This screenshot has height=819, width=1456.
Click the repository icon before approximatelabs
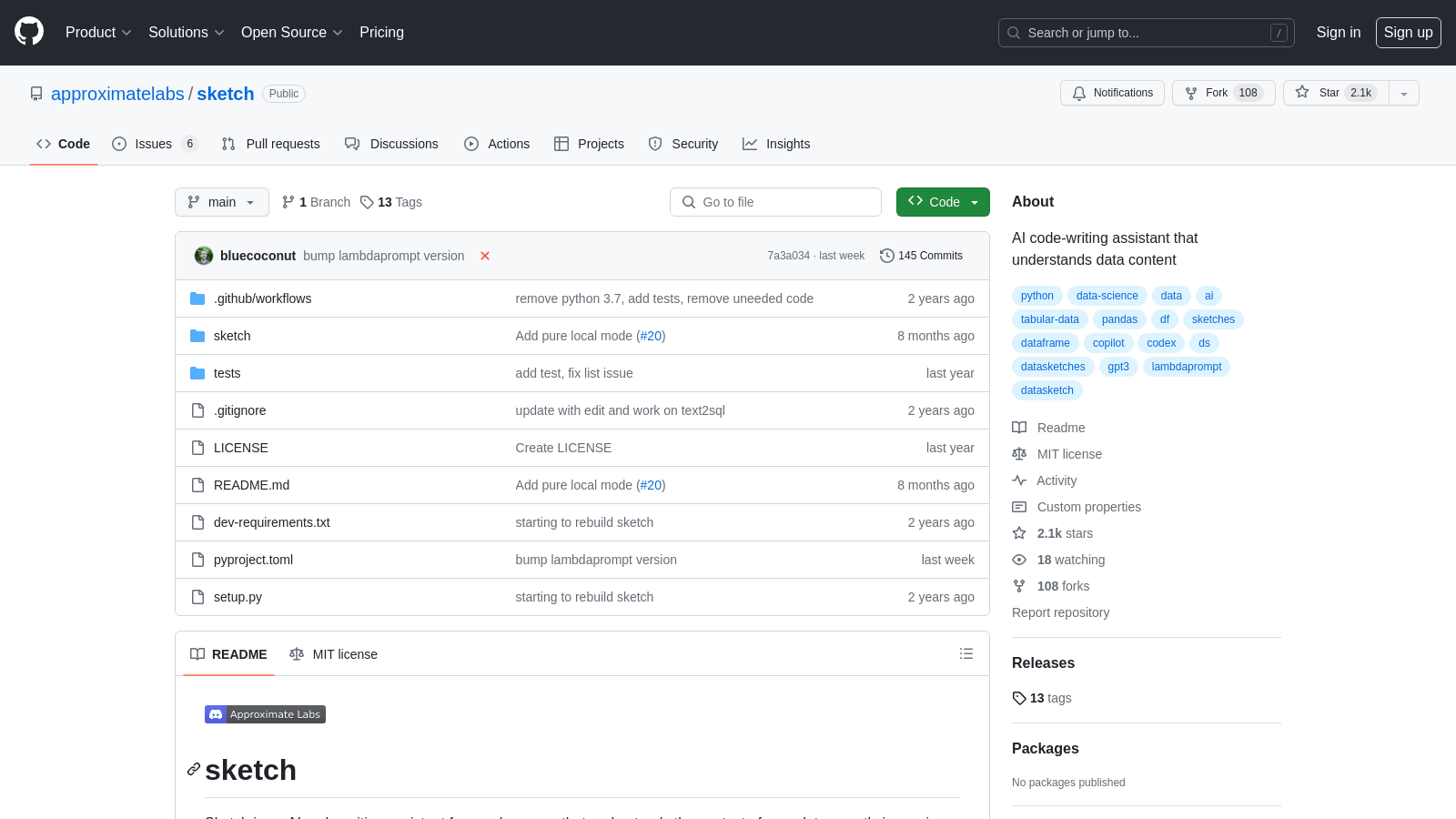point(36,94)
